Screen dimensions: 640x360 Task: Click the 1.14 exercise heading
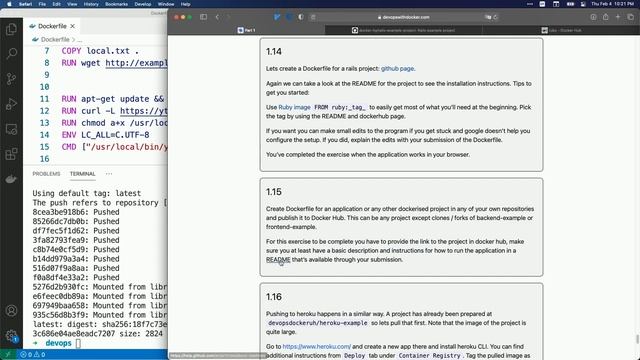click(273, 52)
